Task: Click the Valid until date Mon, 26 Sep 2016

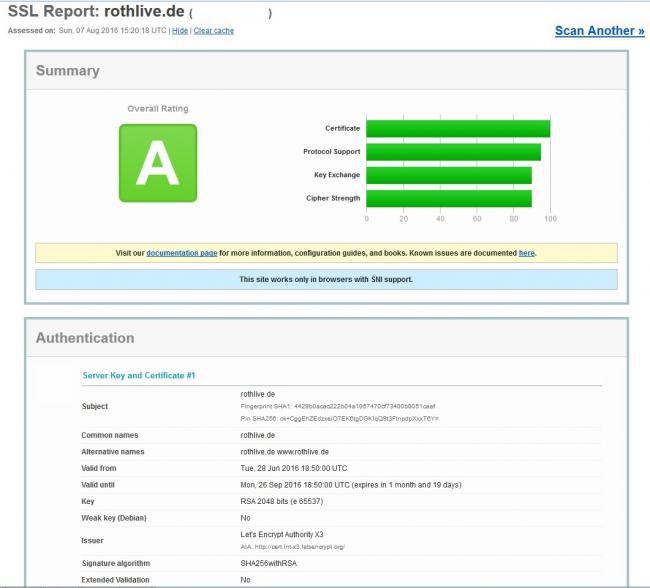Action: pyautogui.click(x=351, y=485)
